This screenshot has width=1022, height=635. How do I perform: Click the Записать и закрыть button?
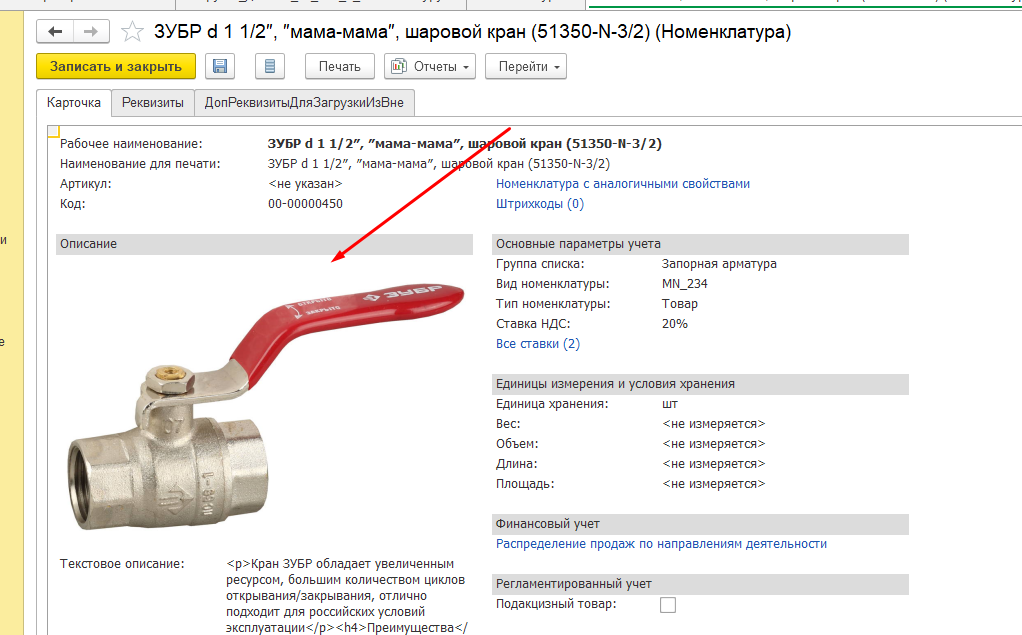pos(116,66)
